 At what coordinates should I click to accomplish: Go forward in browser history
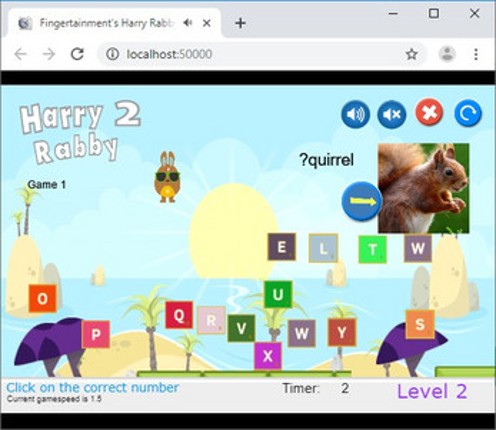49,54
